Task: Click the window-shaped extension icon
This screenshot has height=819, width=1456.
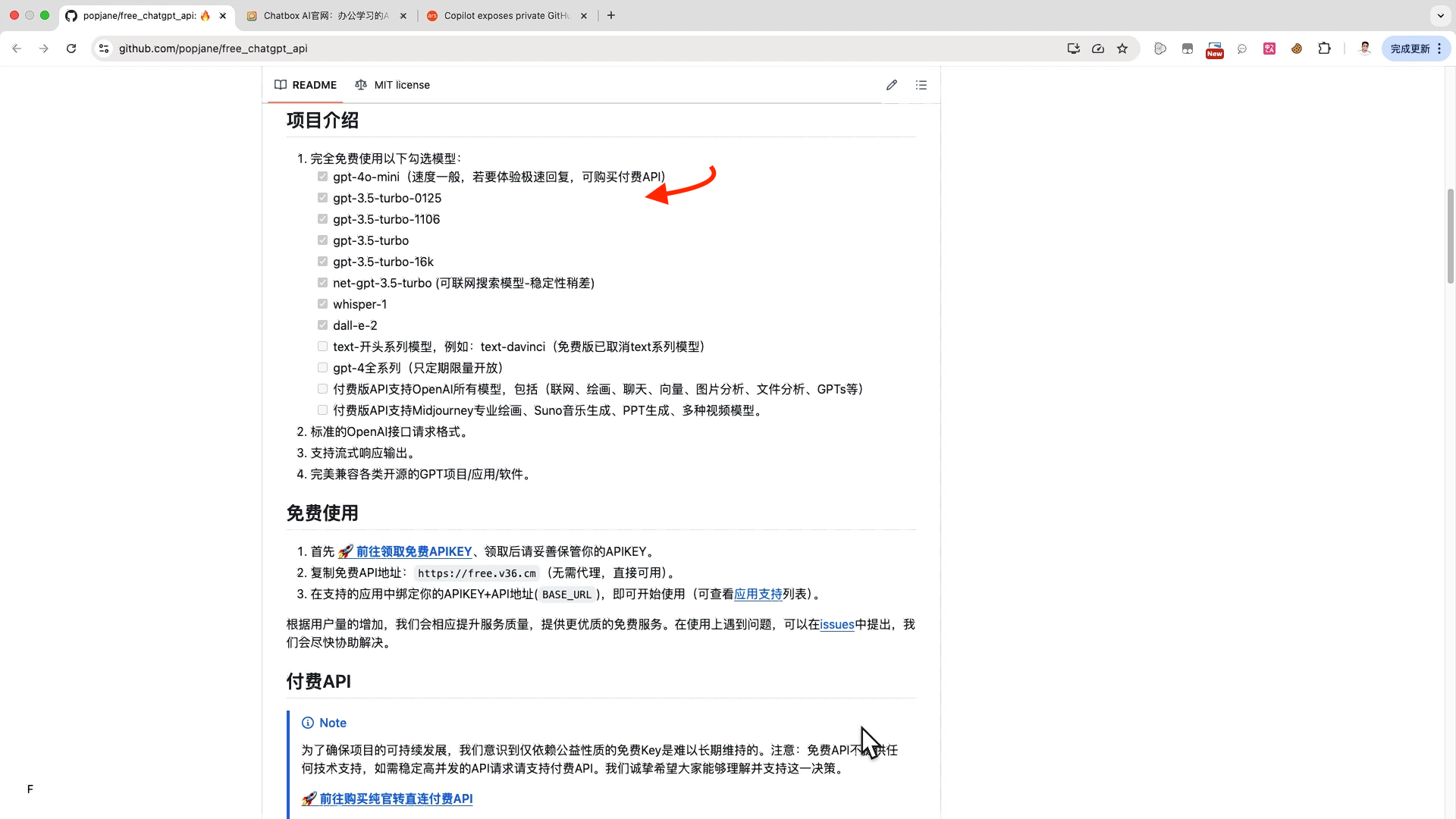Action: 1188,49
